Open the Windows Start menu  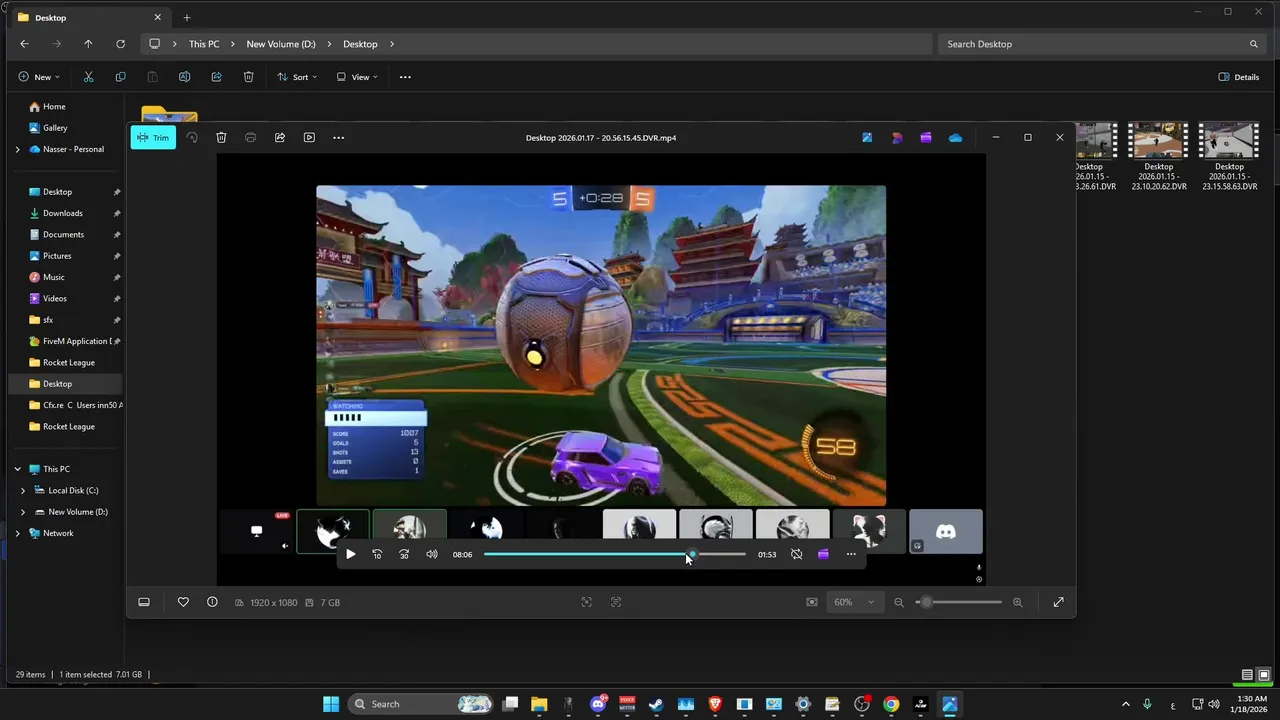[x=331, y=704]
